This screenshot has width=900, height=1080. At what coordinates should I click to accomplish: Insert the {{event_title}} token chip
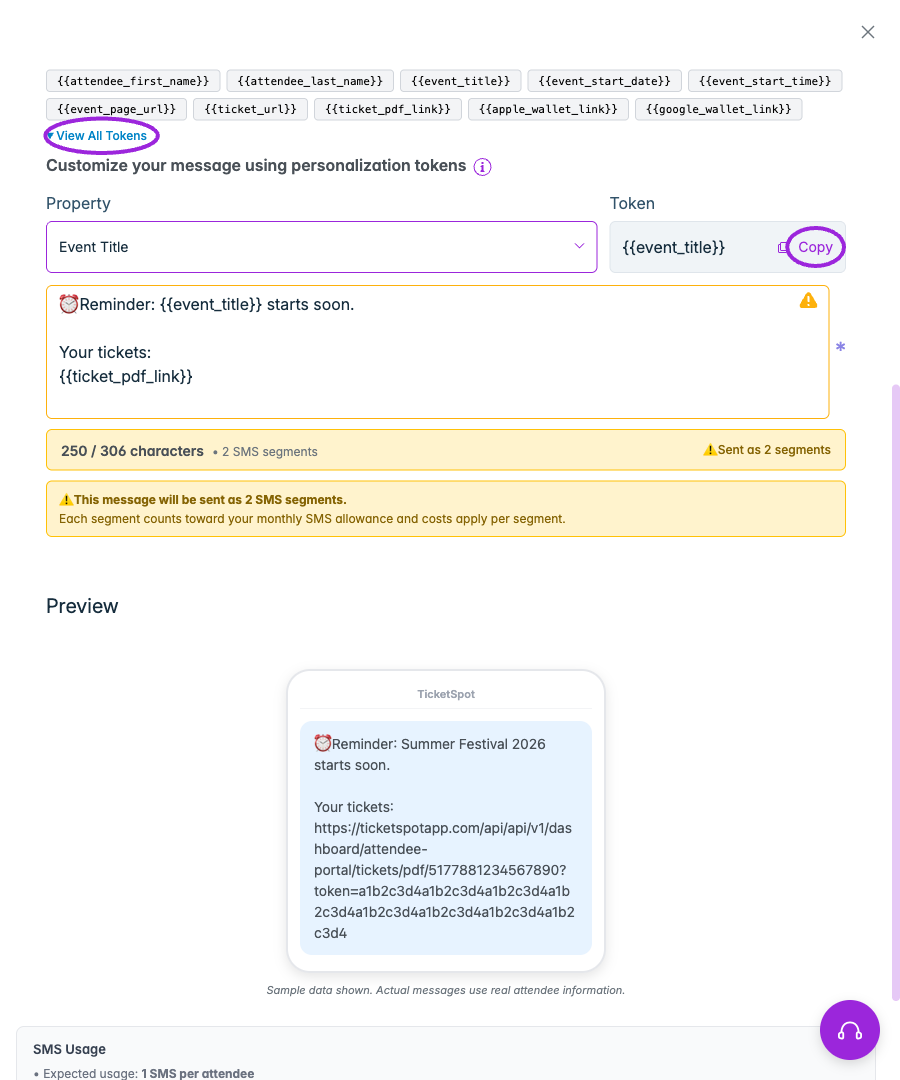[x=460, y=81]
